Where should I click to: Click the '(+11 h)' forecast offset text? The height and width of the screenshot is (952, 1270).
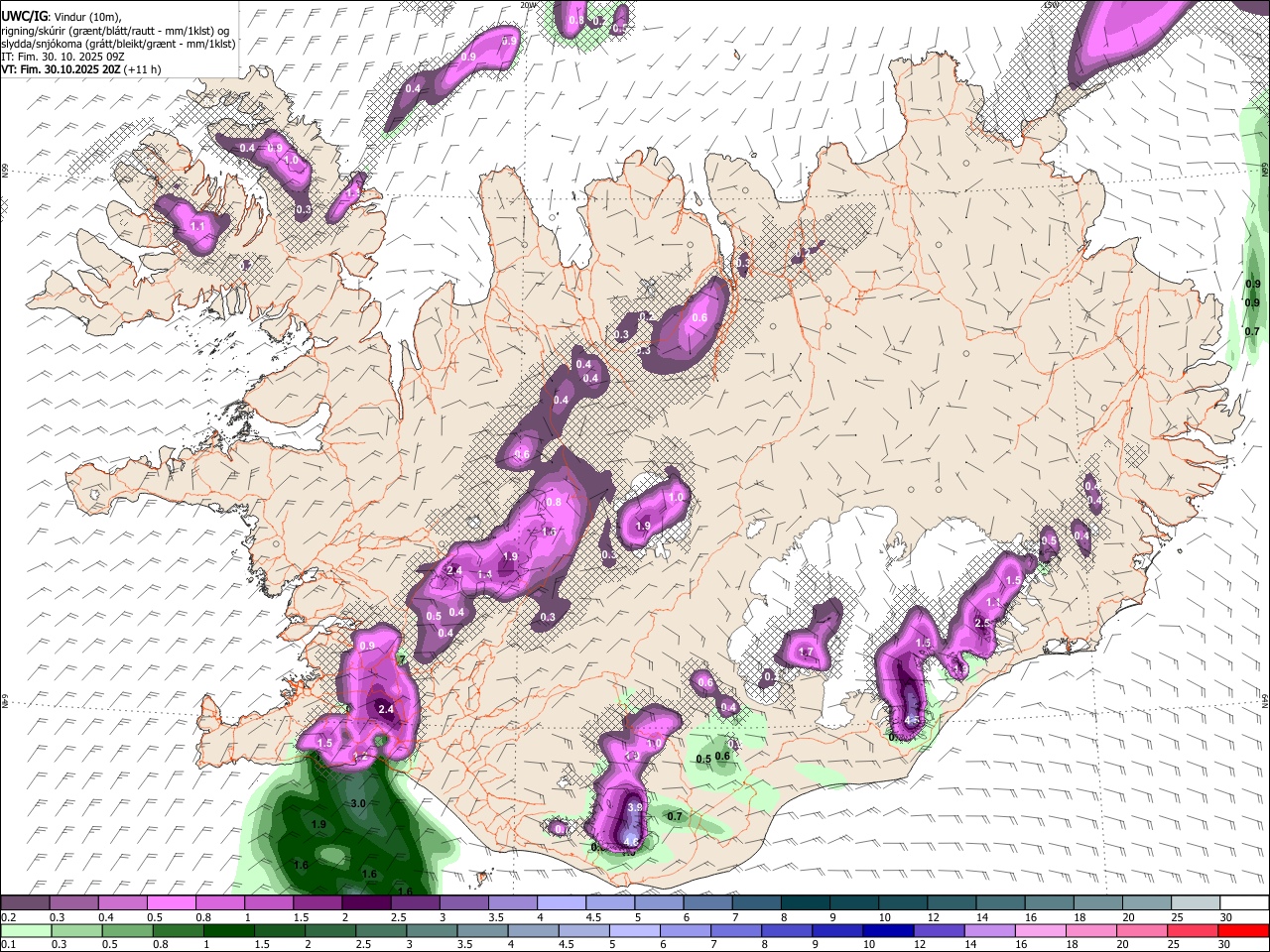coord(142,69)
